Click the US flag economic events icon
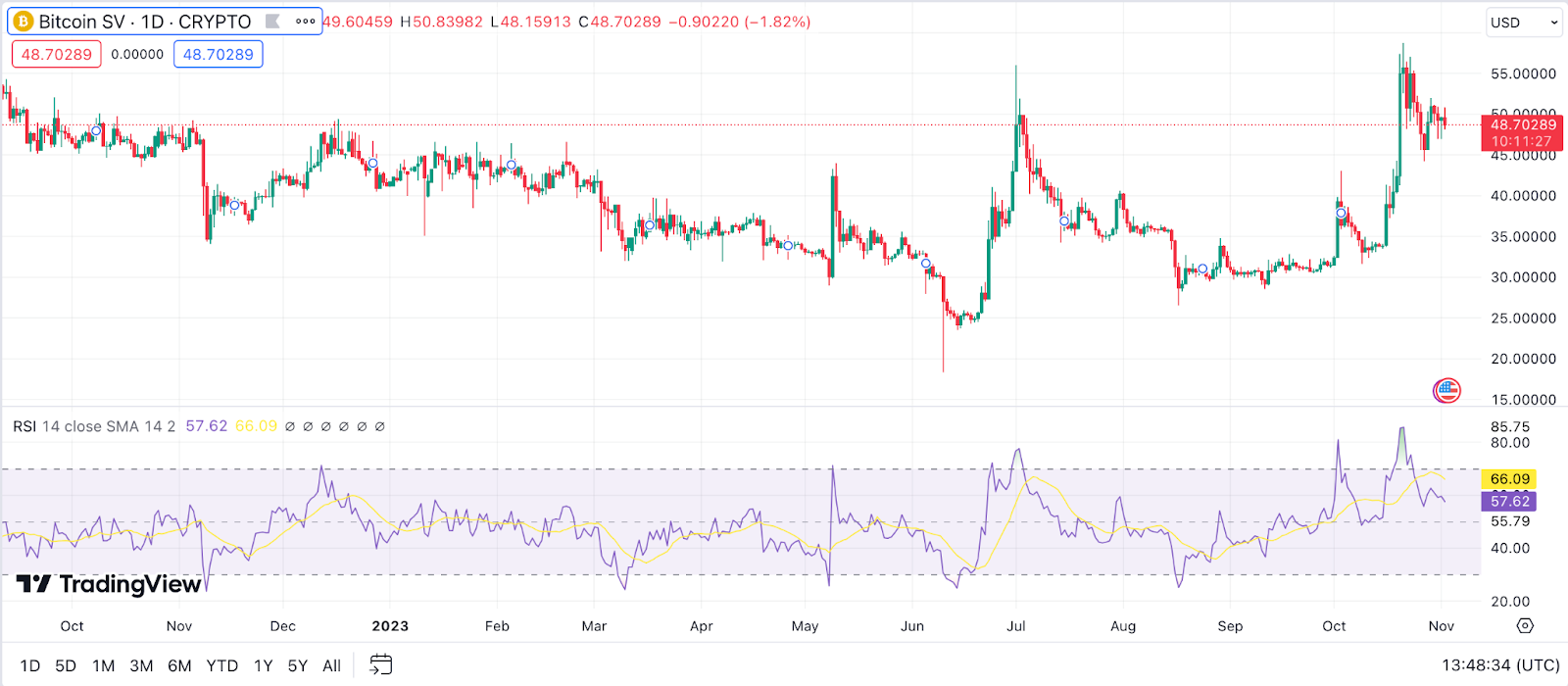The image size is (1568, 686). 1446,390
